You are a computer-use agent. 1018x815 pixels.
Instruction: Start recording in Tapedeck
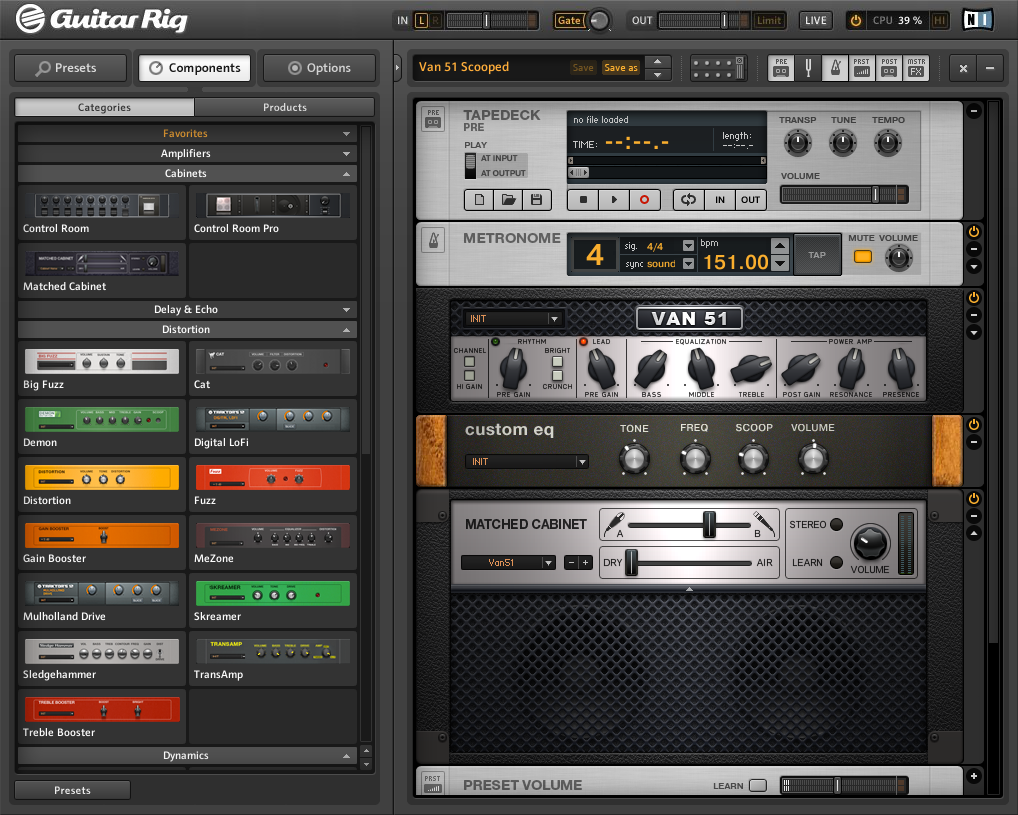(644, 200)
